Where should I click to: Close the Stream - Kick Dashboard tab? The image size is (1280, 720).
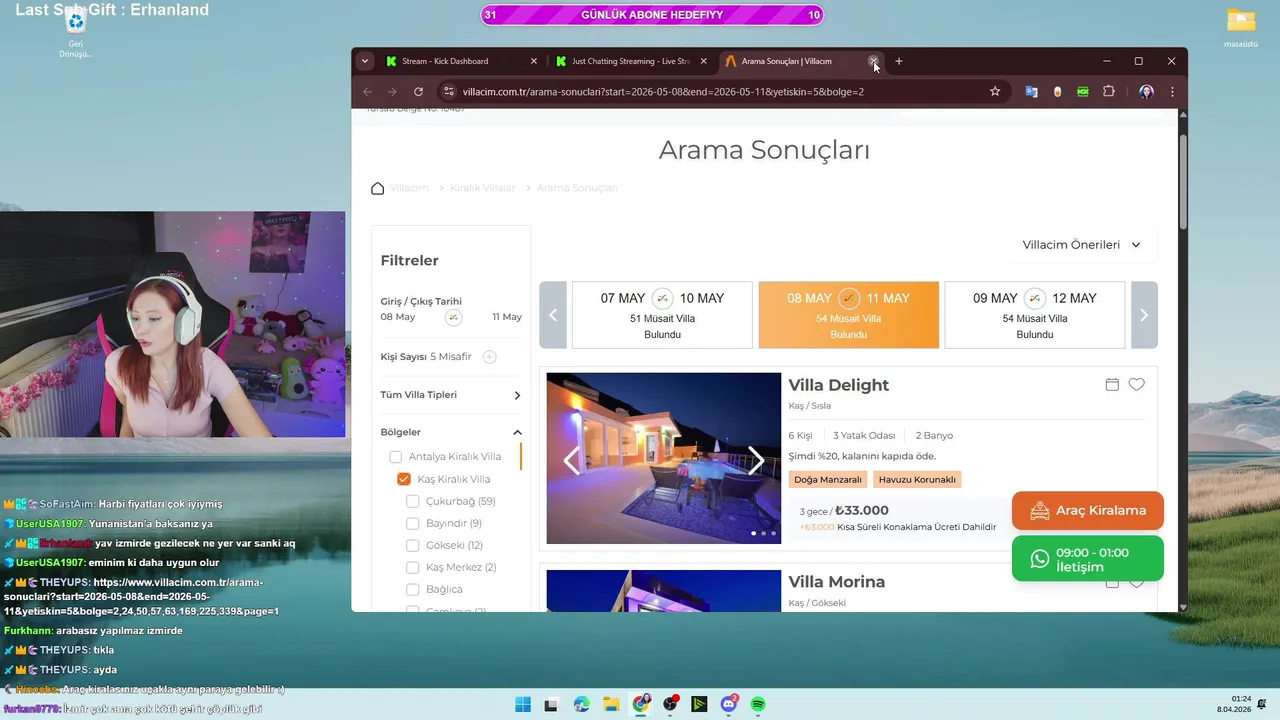(x=533, y=61)
